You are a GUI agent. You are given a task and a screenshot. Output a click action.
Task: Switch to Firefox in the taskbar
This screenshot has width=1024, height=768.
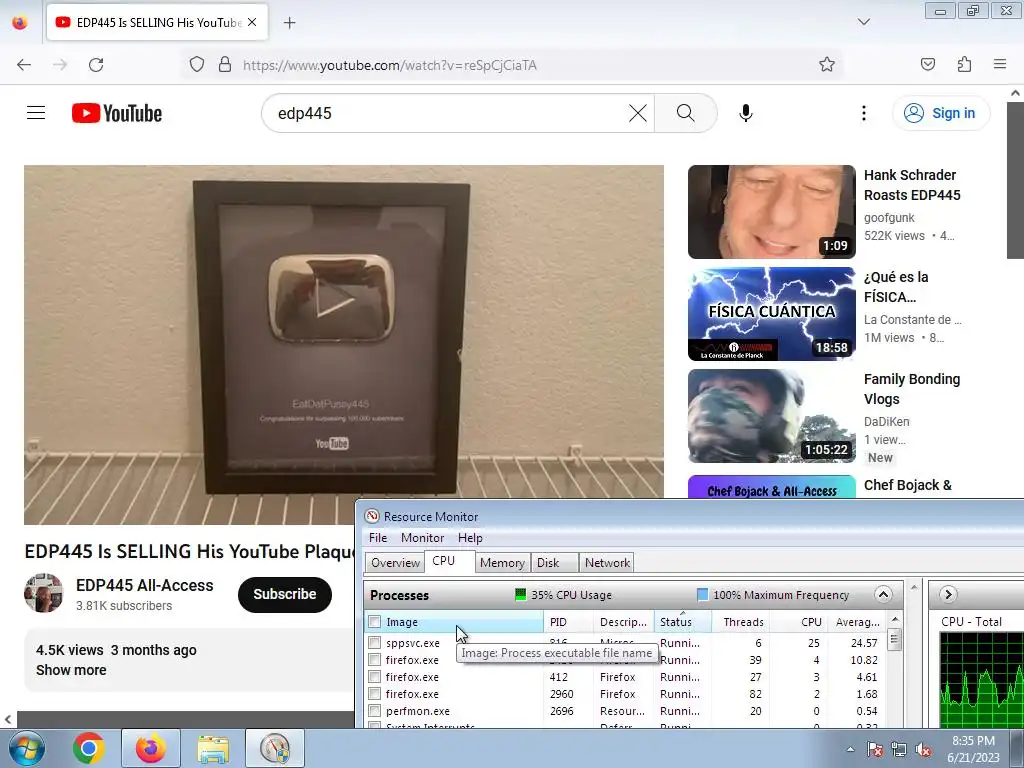pyautogui.click(x=151, y=748)
